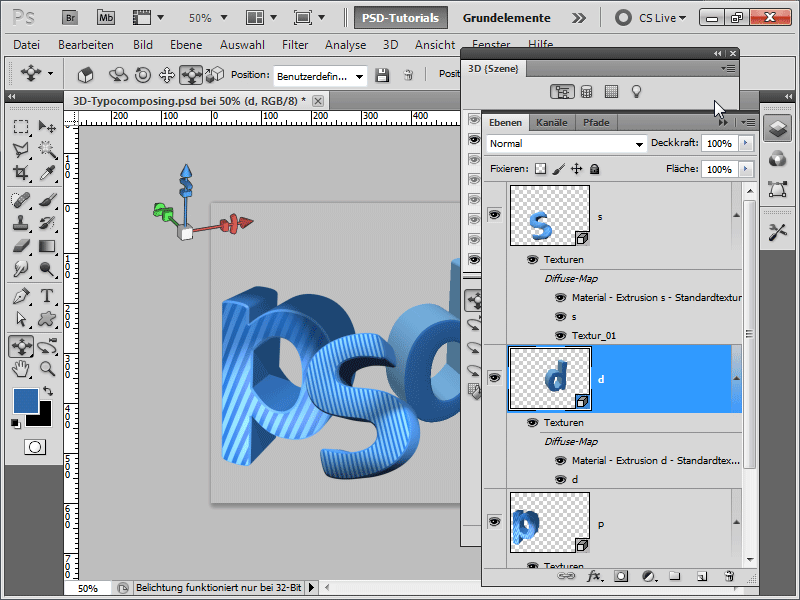Filter 3D panel by materials
Screen dimensions: 800x600
(x=611, y=92)
